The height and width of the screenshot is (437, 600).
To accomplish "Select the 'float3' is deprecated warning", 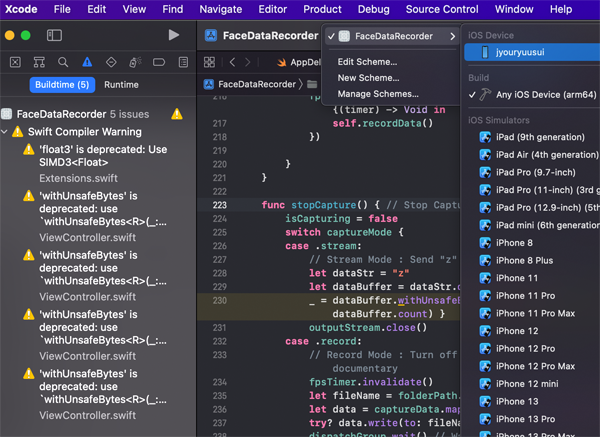I will click(103, 156).
